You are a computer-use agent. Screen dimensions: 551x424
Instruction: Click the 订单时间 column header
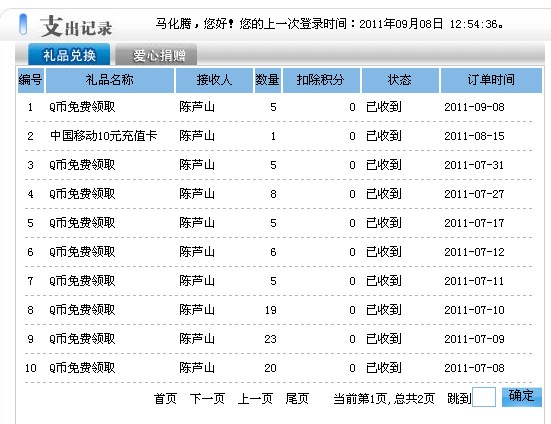click(x=491, y=80)
